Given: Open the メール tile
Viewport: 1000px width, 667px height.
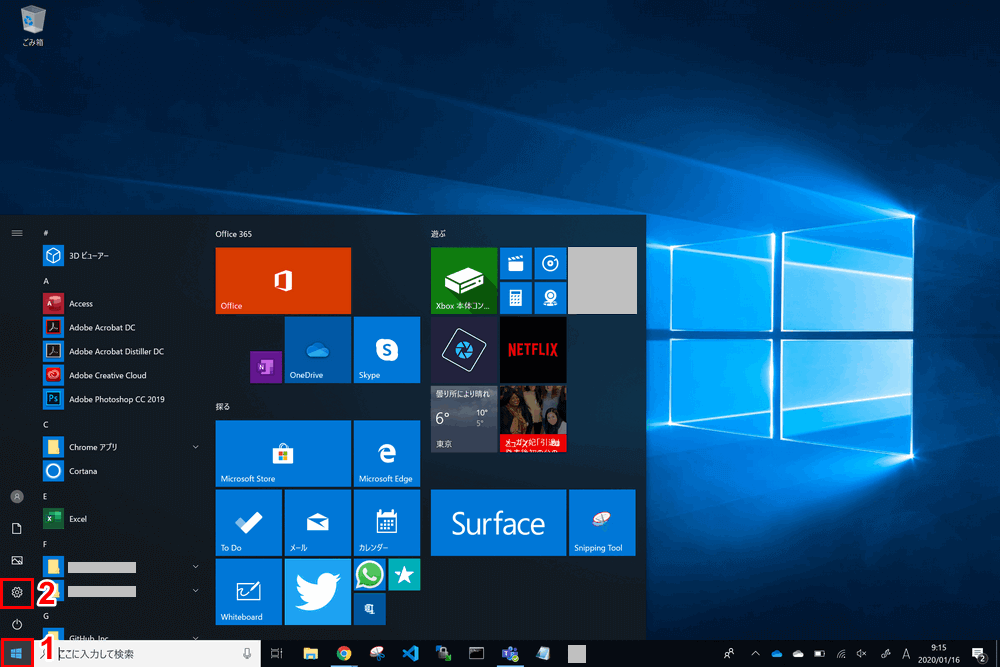Looking at the screenshot, I should click(x=318, y=523).
